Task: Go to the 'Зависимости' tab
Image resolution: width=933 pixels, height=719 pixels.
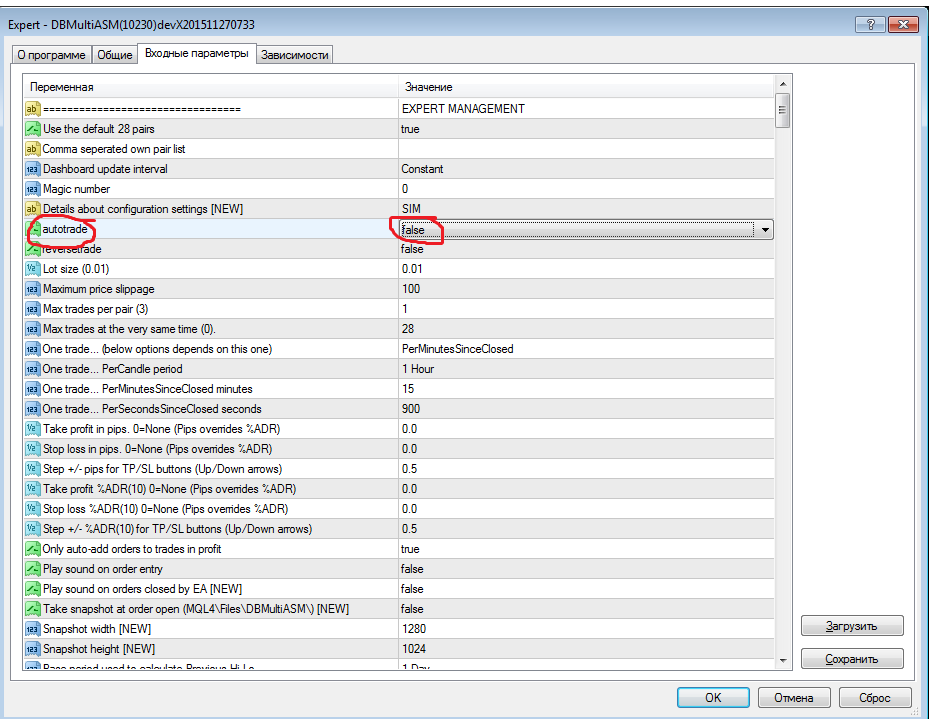Action: pos(295,55)
